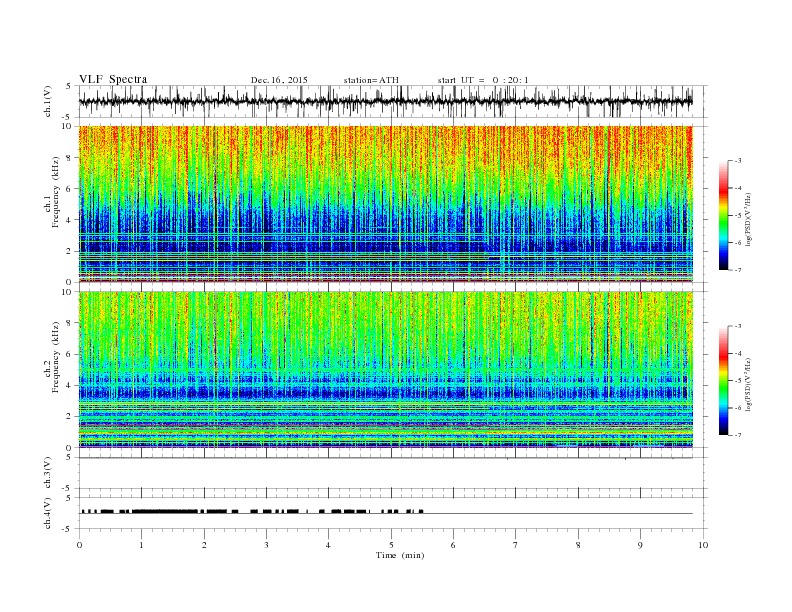Click the ch.2 spectrogram panel
The image size is (792, 612).
(386, 369)
